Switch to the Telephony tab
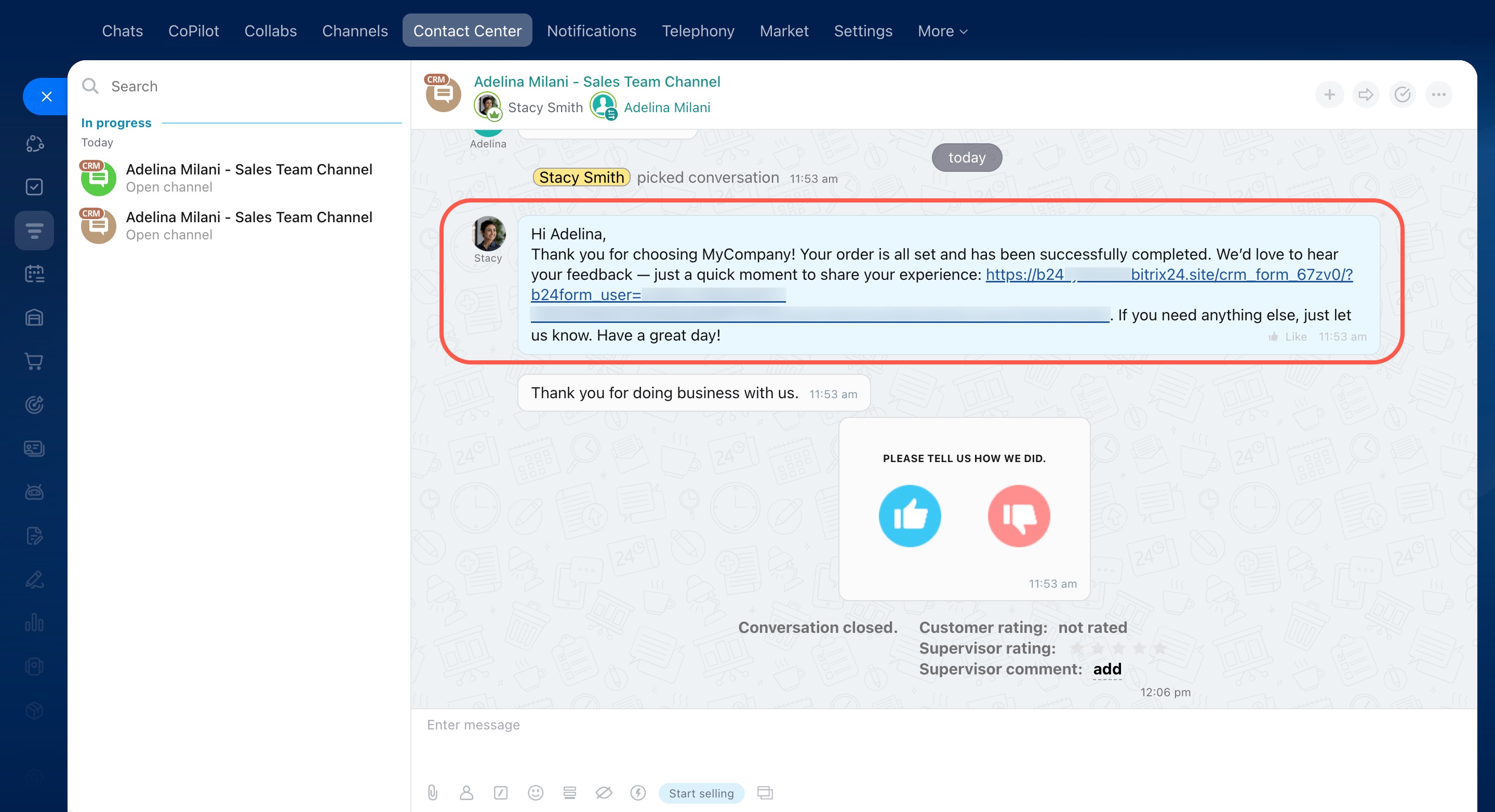The height and width of the screenshot is (812, 1495). pos(698,31)
